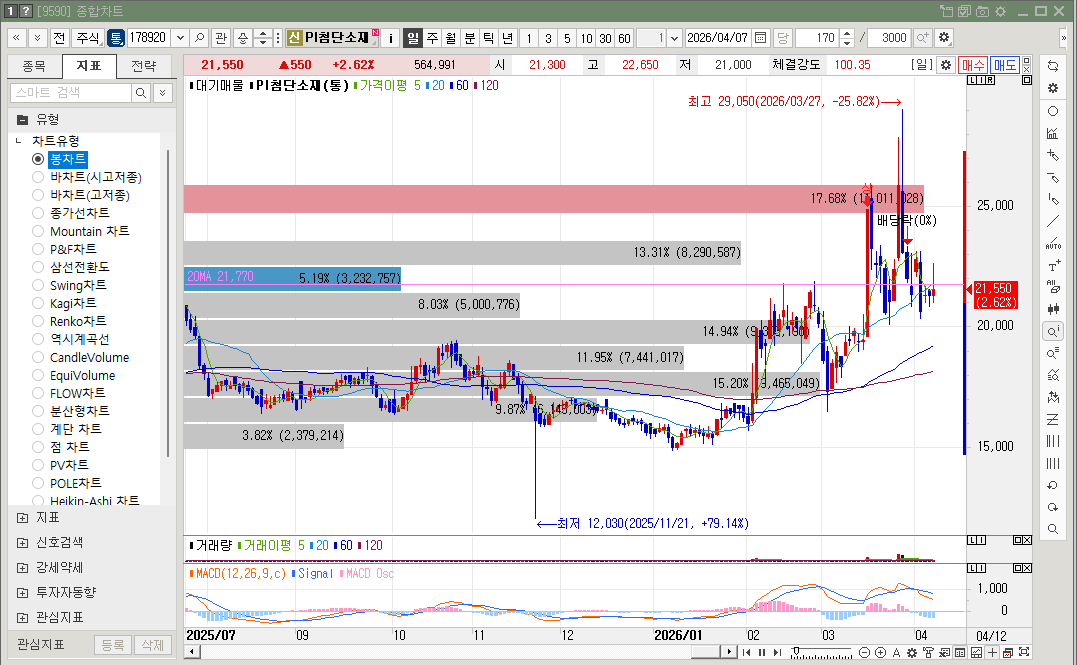Viewport: 1077px width, 665px height.
Task: Click the paint roller style icon
Action: (x=928, y=652)
